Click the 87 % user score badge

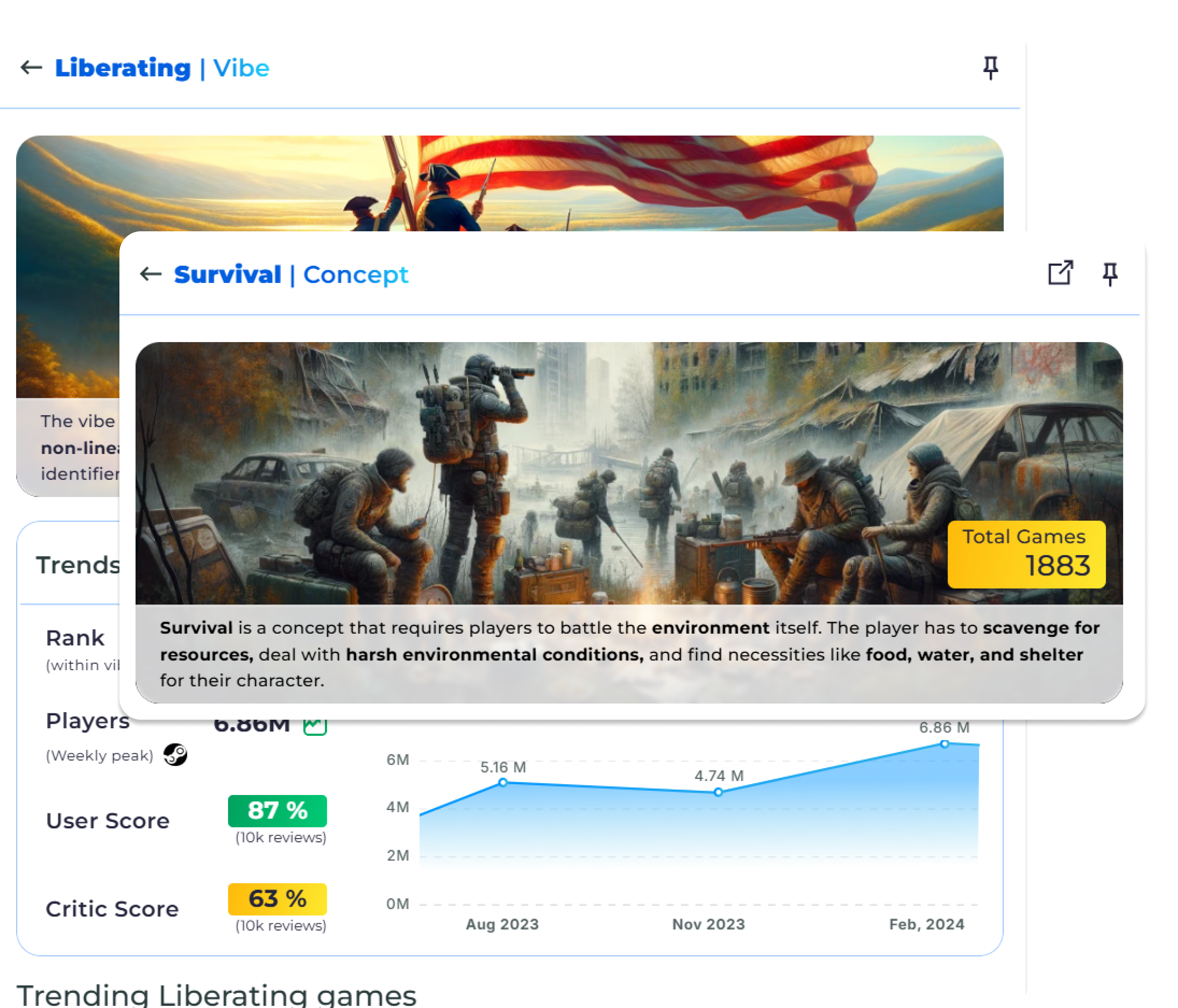tap(278, 810)
